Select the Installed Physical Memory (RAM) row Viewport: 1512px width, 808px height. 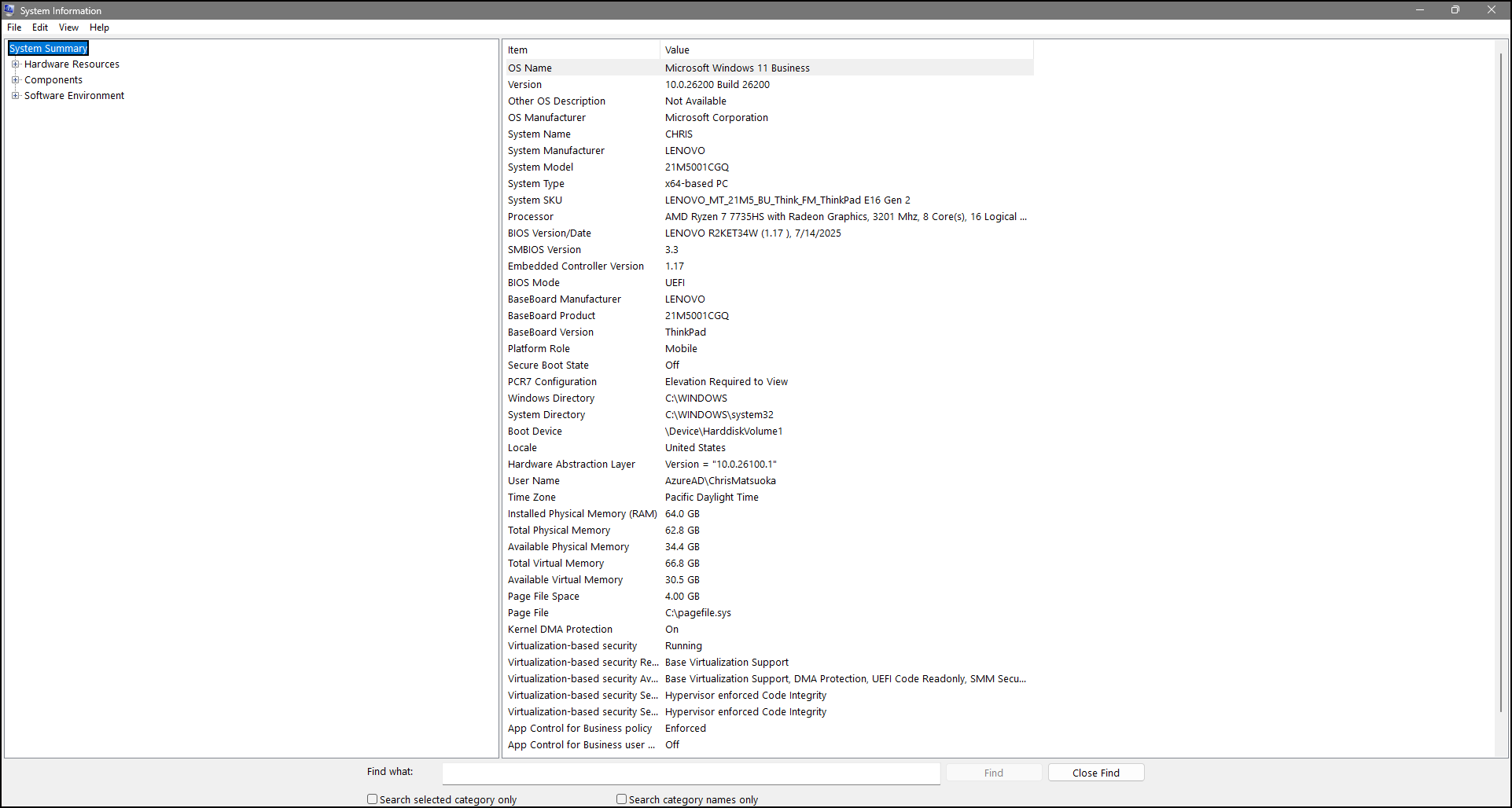coord(768,514)
